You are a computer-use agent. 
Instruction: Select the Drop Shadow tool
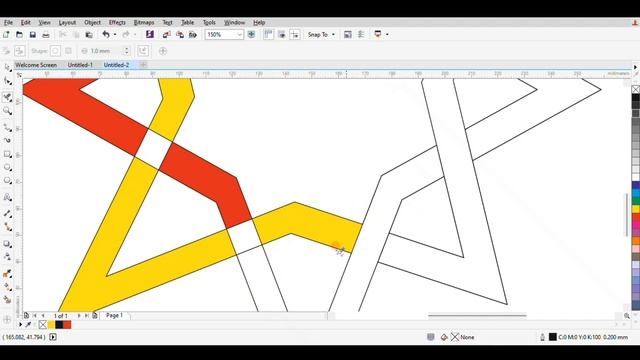(x=7, y=244)
